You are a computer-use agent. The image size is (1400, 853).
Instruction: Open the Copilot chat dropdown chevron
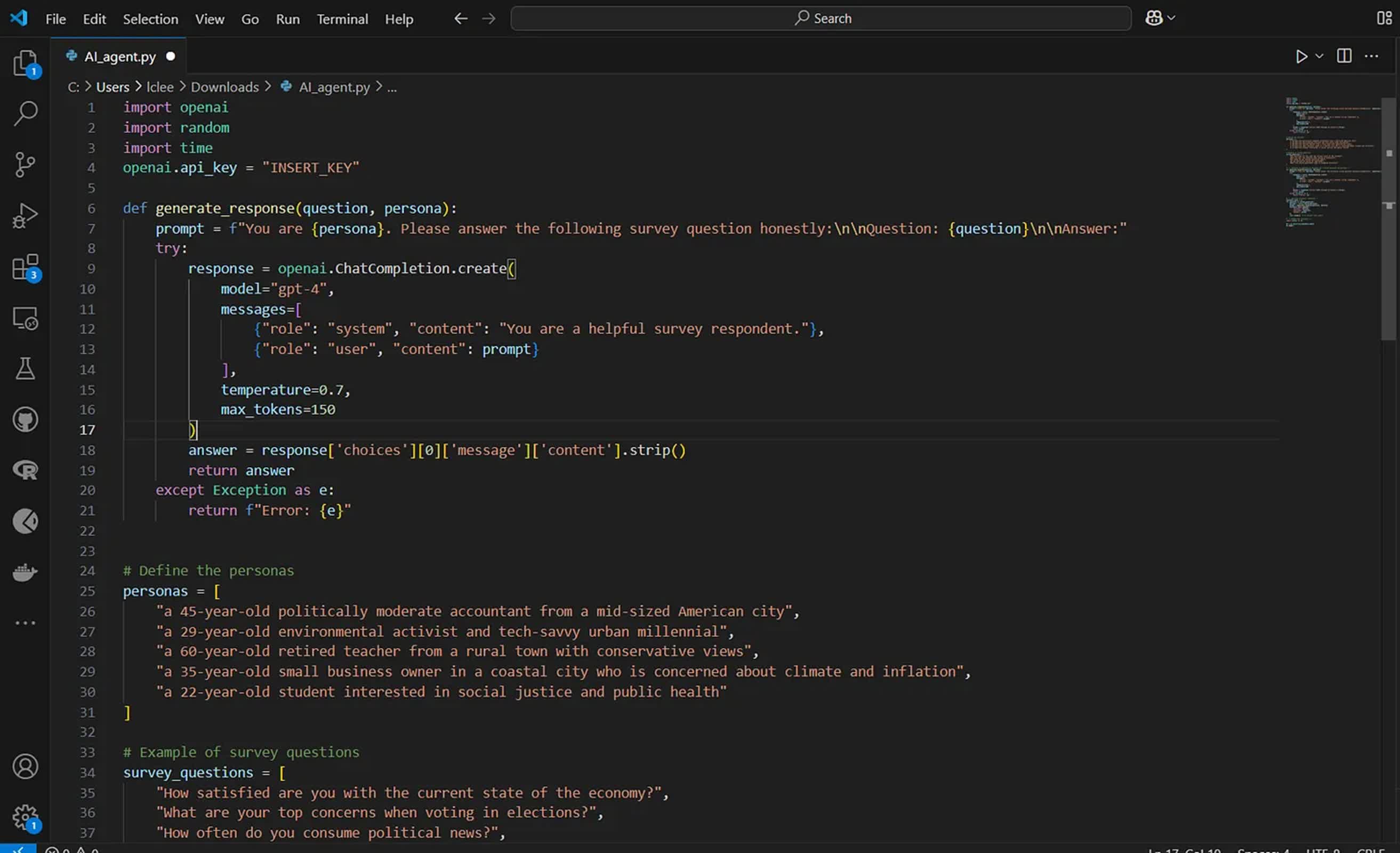(1171, 18)
